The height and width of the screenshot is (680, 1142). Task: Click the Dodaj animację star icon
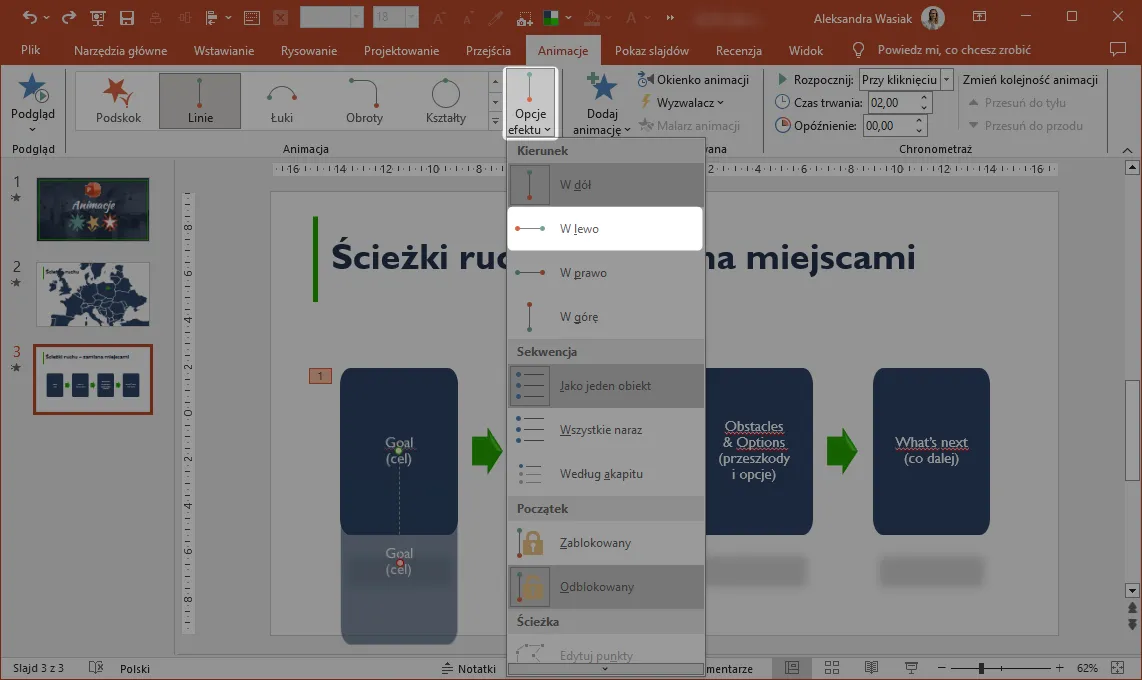[x=602, y=89]
